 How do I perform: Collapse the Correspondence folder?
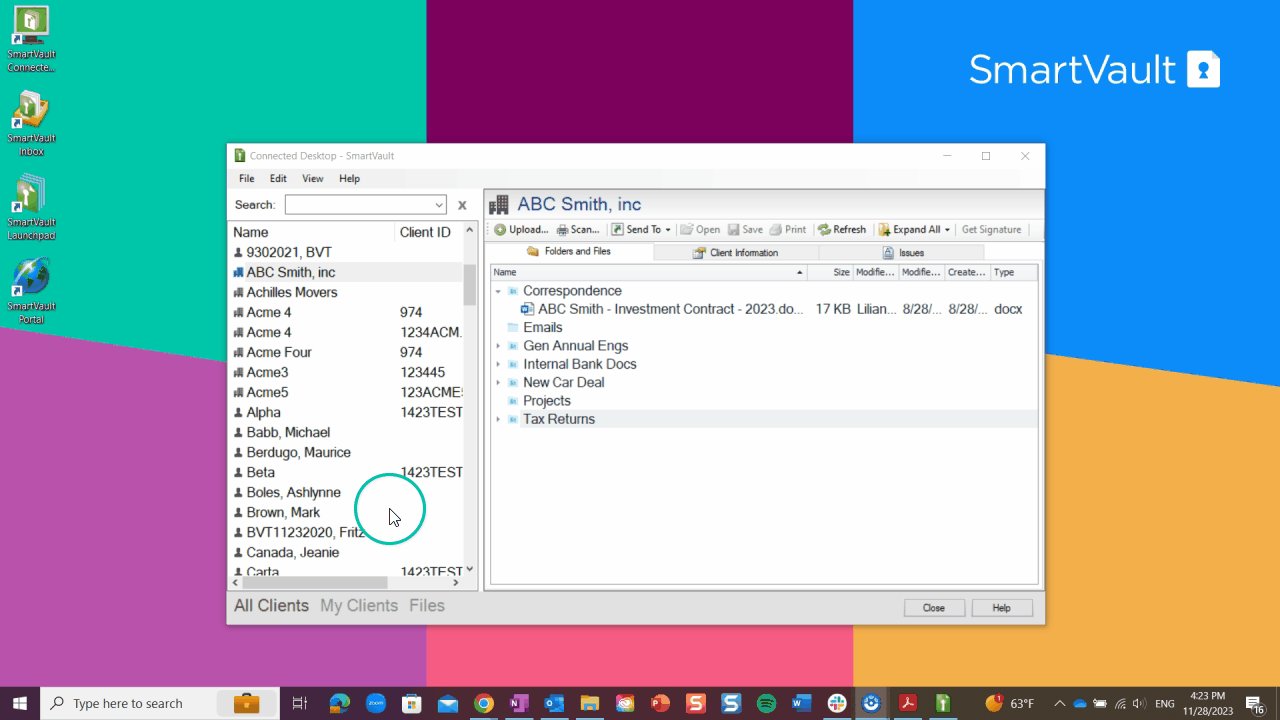[x=498, y=291]
